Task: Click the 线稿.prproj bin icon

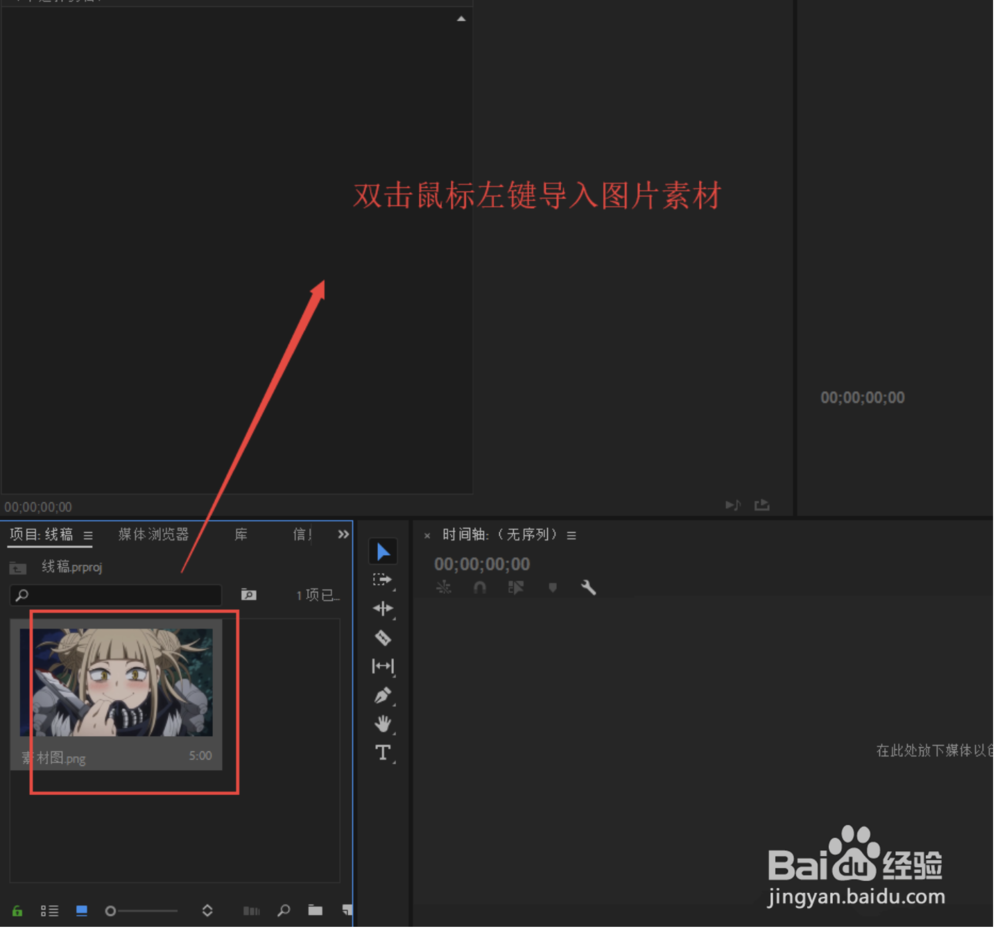Action: 18,568
